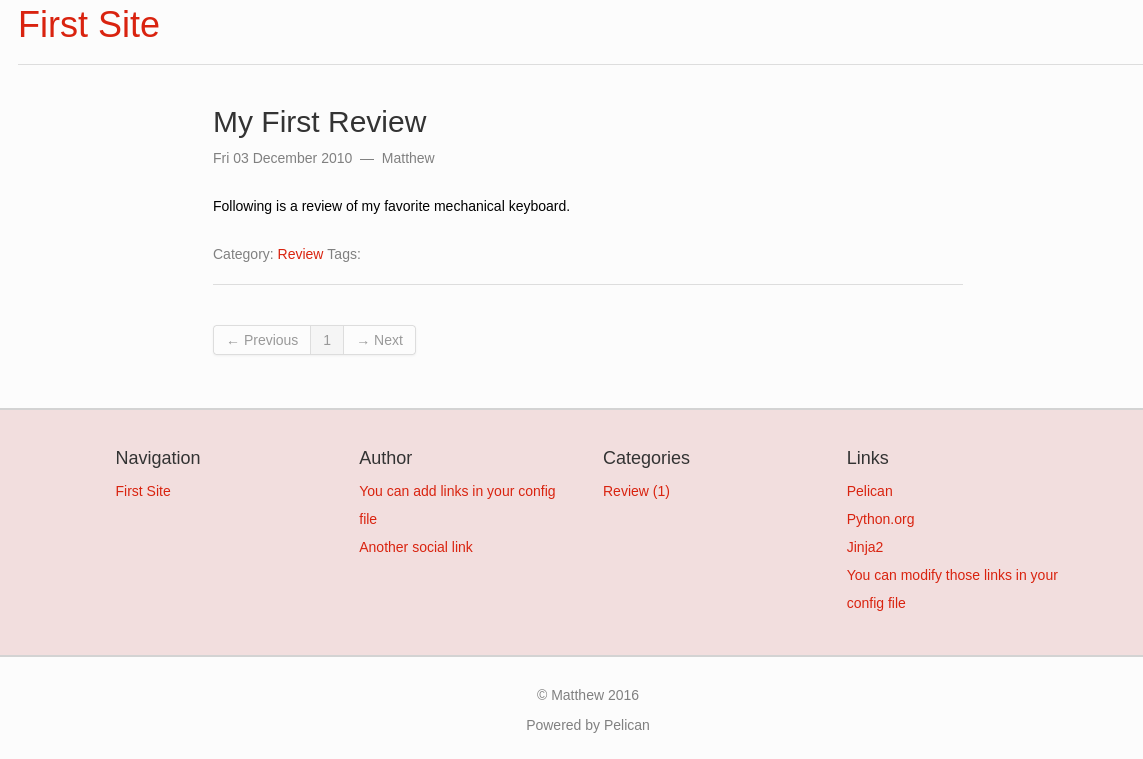Click First Site under Navigation in footer
Image resolution: width=1143 pixels, height=759 pixels.
pos(143,491)
